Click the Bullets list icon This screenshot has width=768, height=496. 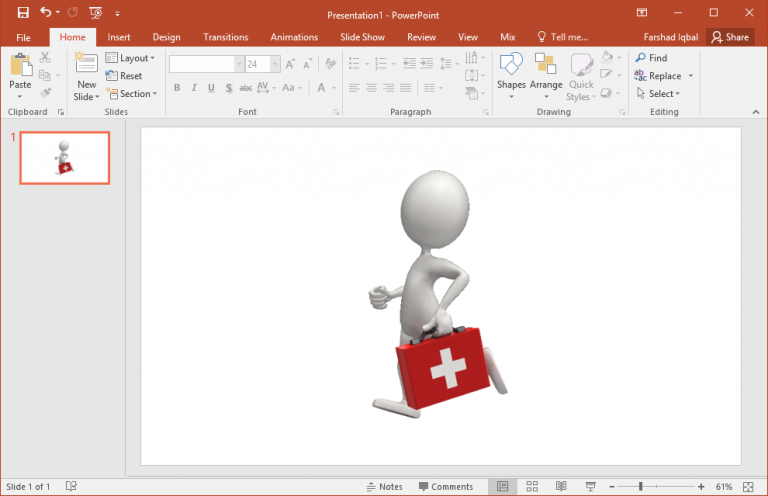point(354,63)
